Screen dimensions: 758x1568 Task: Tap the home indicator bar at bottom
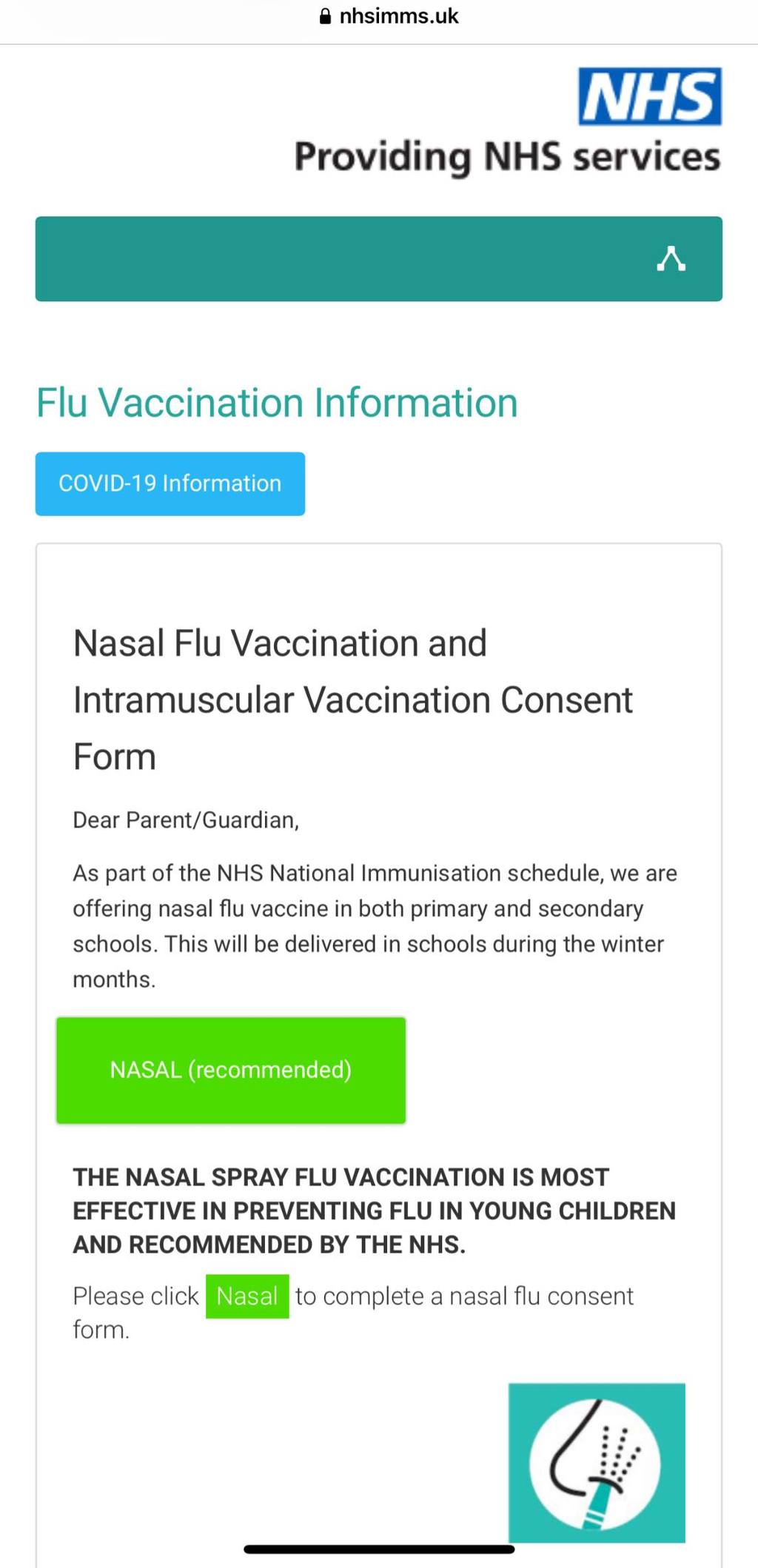379,1549
